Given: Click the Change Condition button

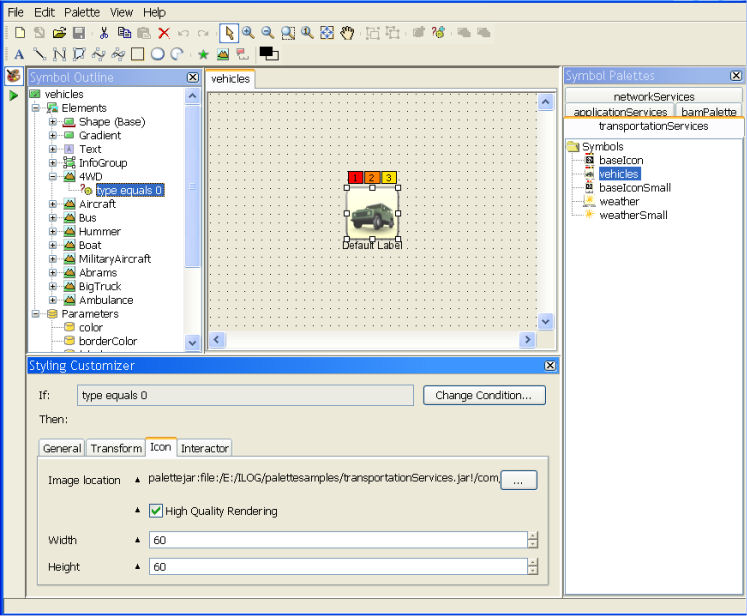Looking at the screenshot, I should (x=484, y=395).
